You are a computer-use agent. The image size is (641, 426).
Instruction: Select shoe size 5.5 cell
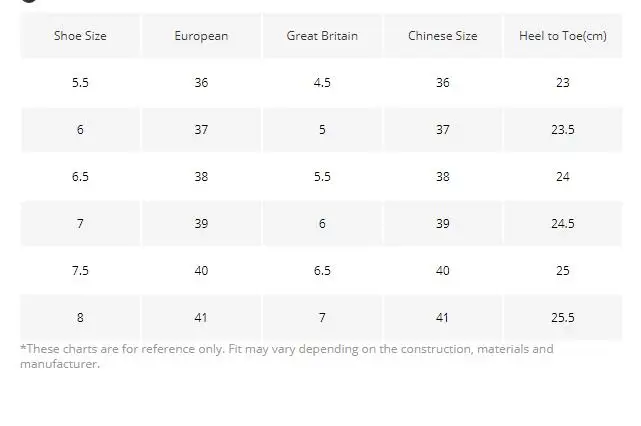(80, 83)
